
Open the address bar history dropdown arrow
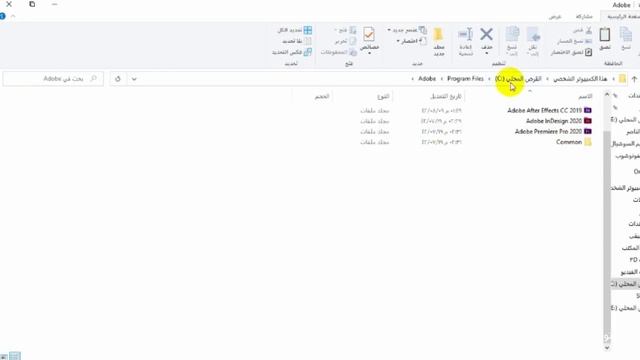pyautogui.click(x=134, y=79)
